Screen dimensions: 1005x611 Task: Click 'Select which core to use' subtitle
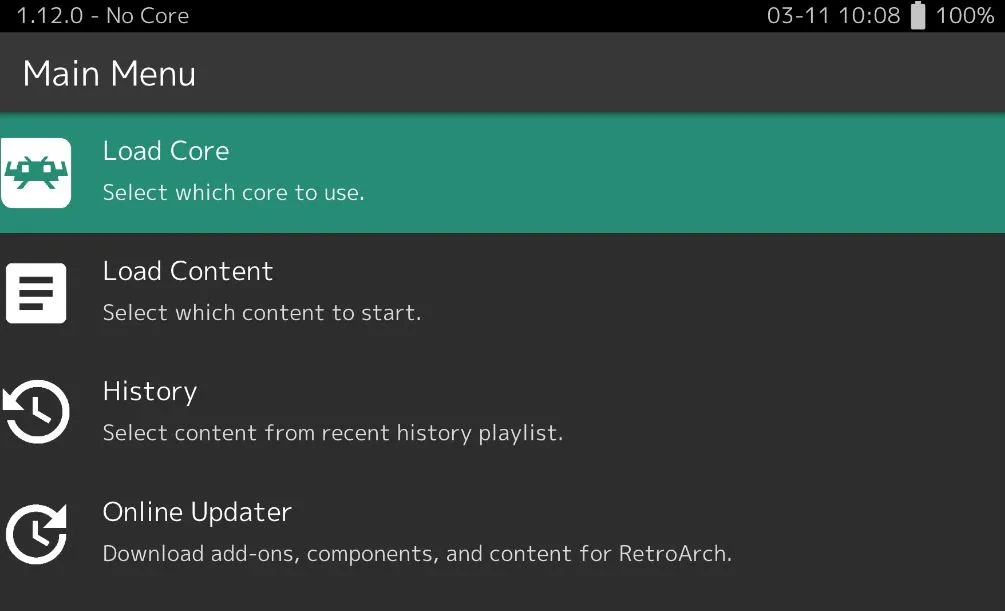233,192
